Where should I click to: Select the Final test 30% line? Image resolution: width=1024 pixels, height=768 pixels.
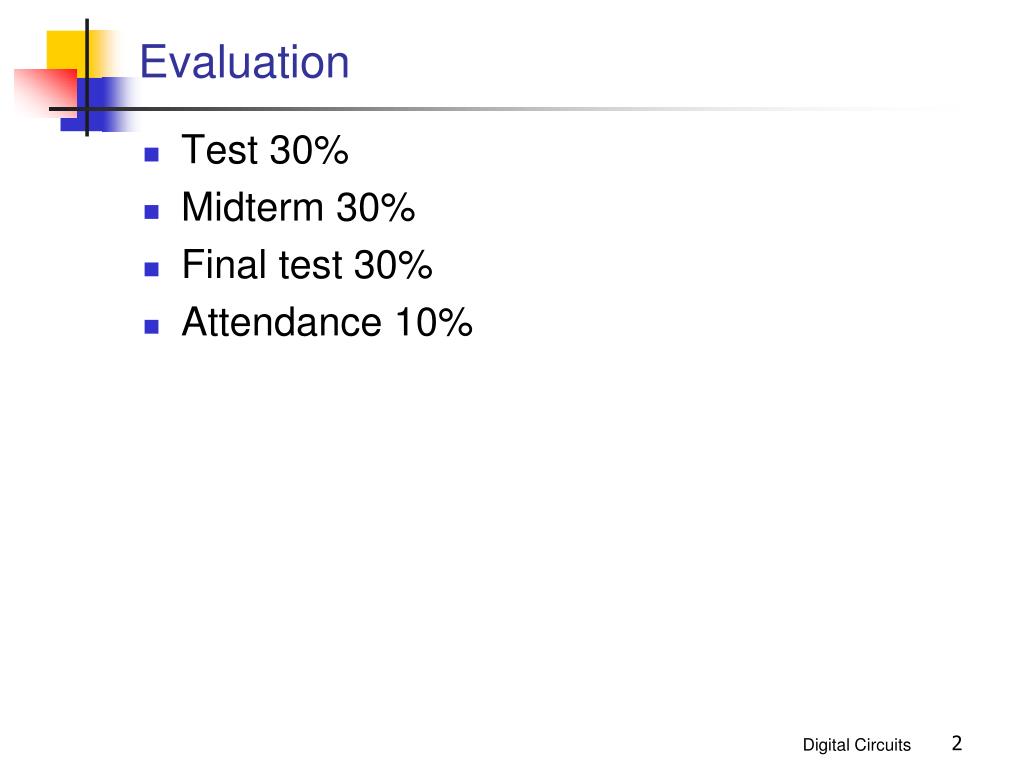pos(307,264)
